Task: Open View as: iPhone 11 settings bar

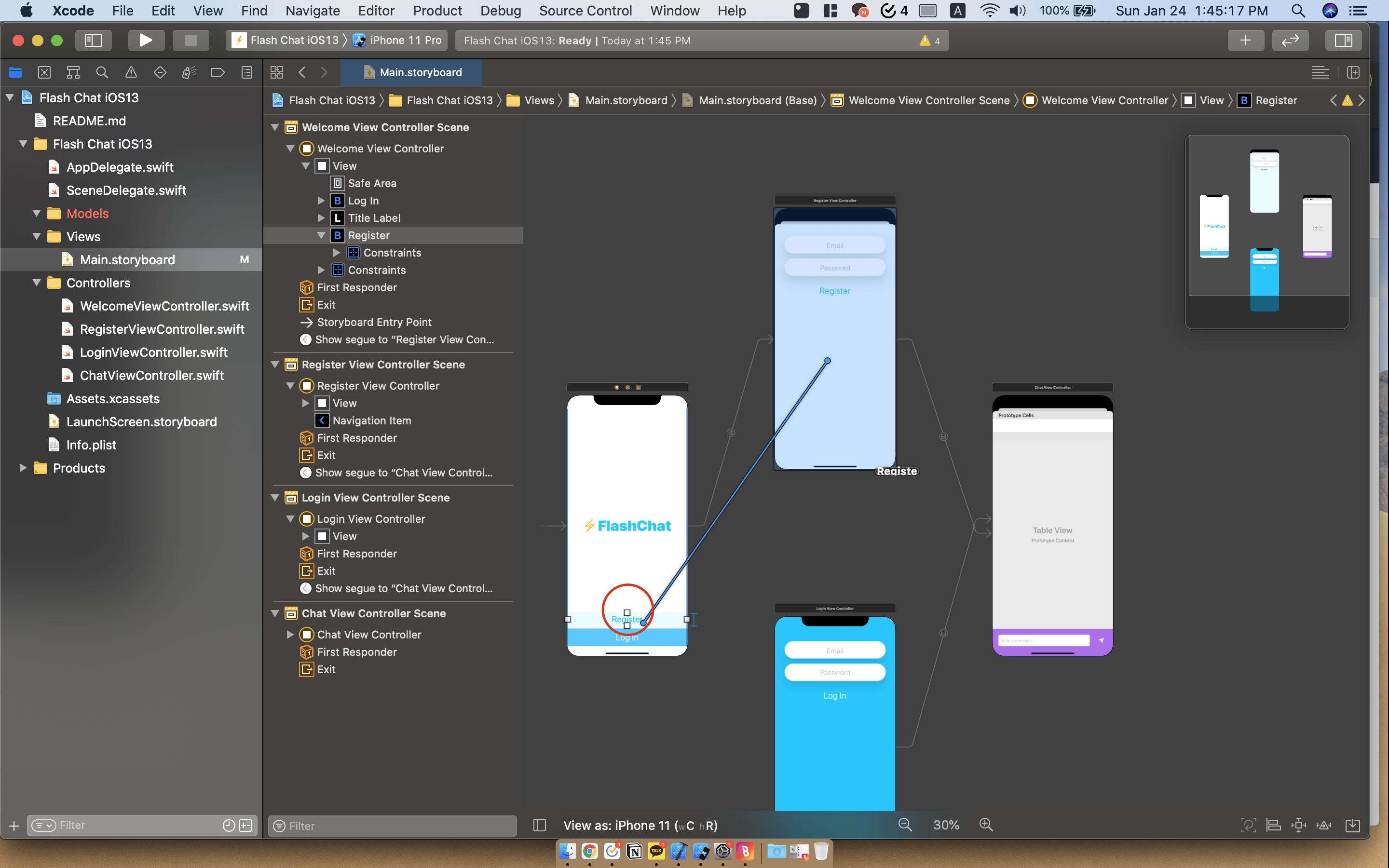Action: (640, 825)
